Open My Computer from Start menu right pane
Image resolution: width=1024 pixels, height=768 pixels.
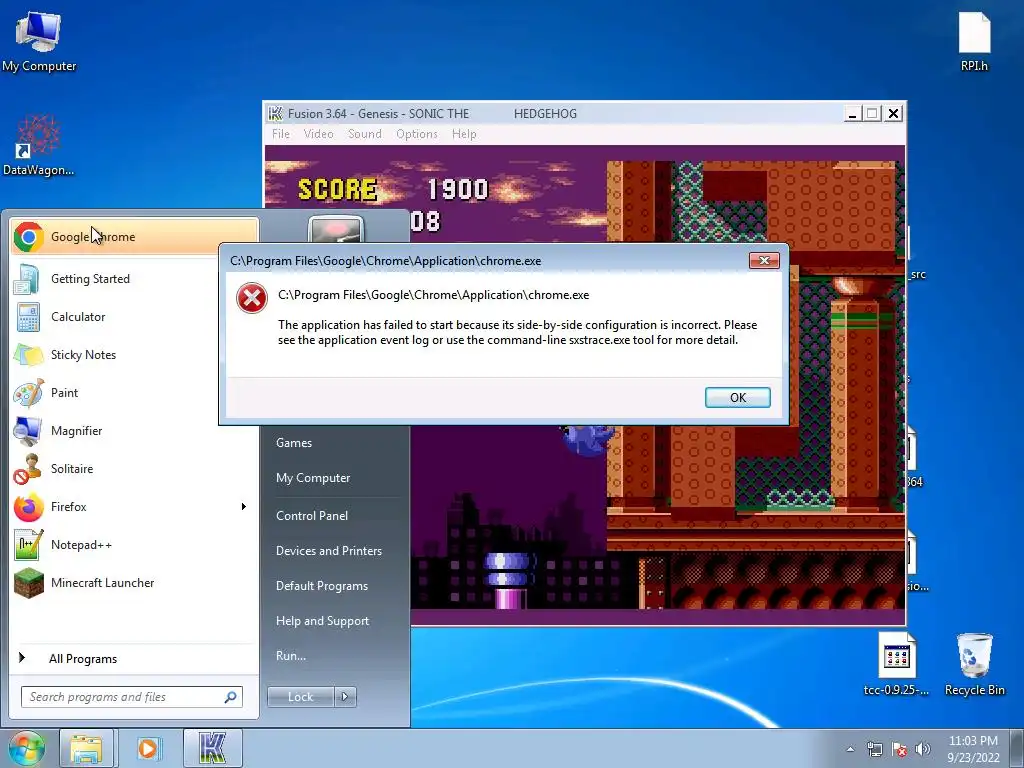[x=313, y=478]
